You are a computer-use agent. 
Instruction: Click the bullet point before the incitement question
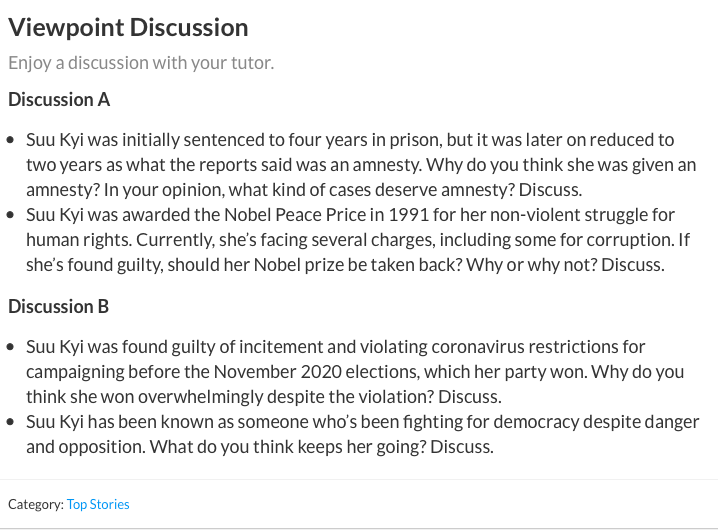pos(11,347)
